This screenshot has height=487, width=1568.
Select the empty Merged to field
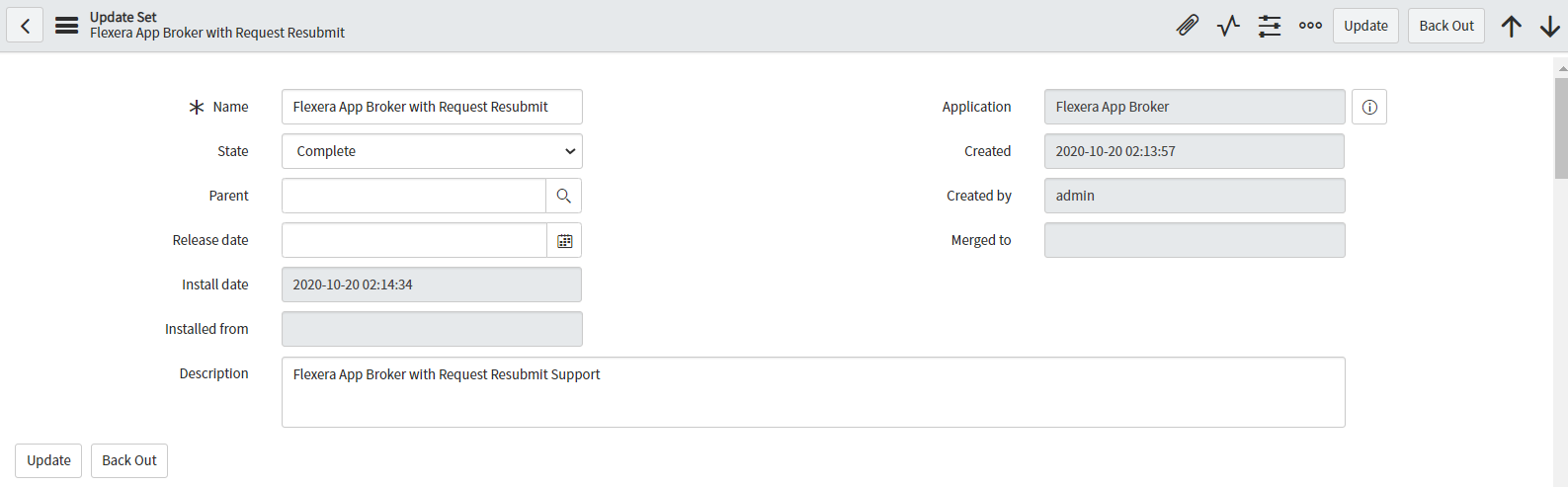tap(1195, 240)
